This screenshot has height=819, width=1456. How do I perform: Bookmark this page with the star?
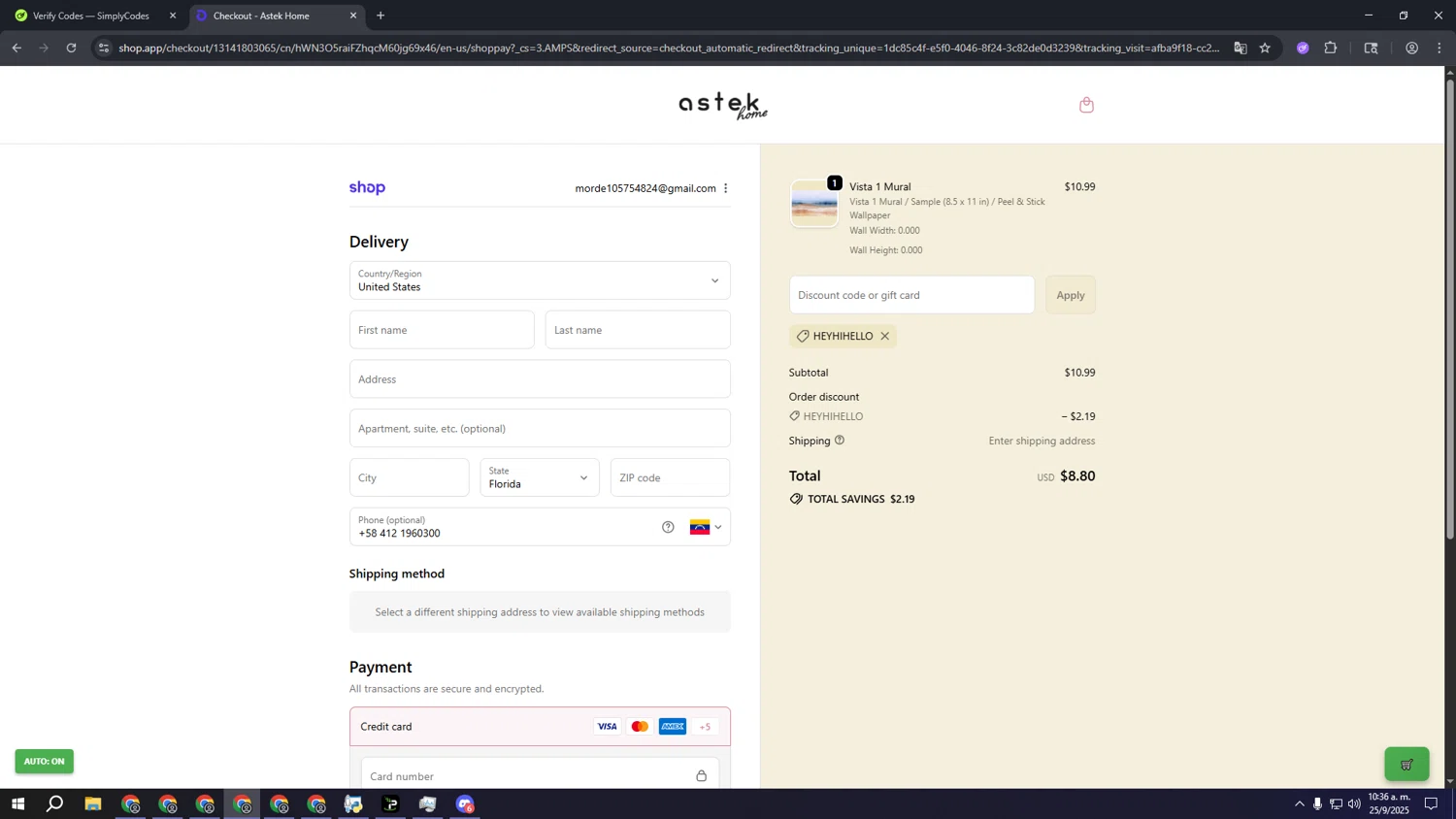pos(1265,48)
